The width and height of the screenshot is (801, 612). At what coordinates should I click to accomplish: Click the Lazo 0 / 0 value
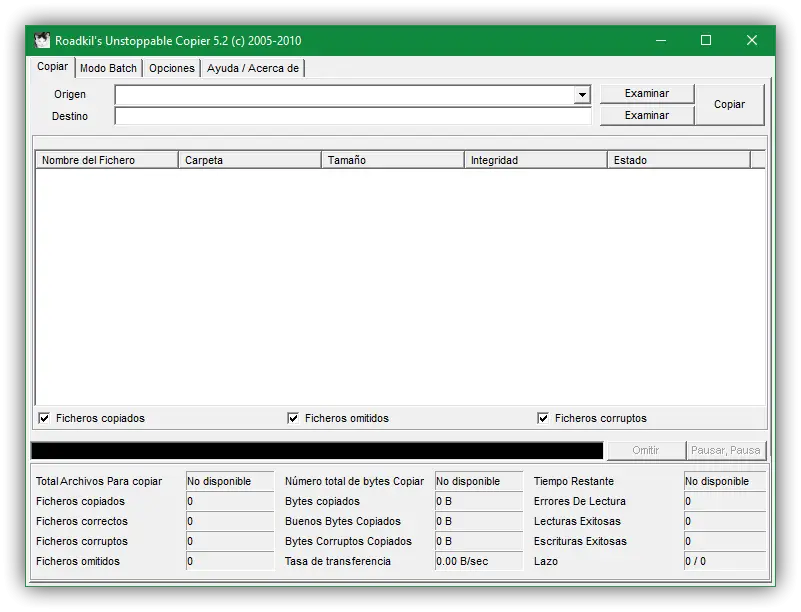click(725, 561)
